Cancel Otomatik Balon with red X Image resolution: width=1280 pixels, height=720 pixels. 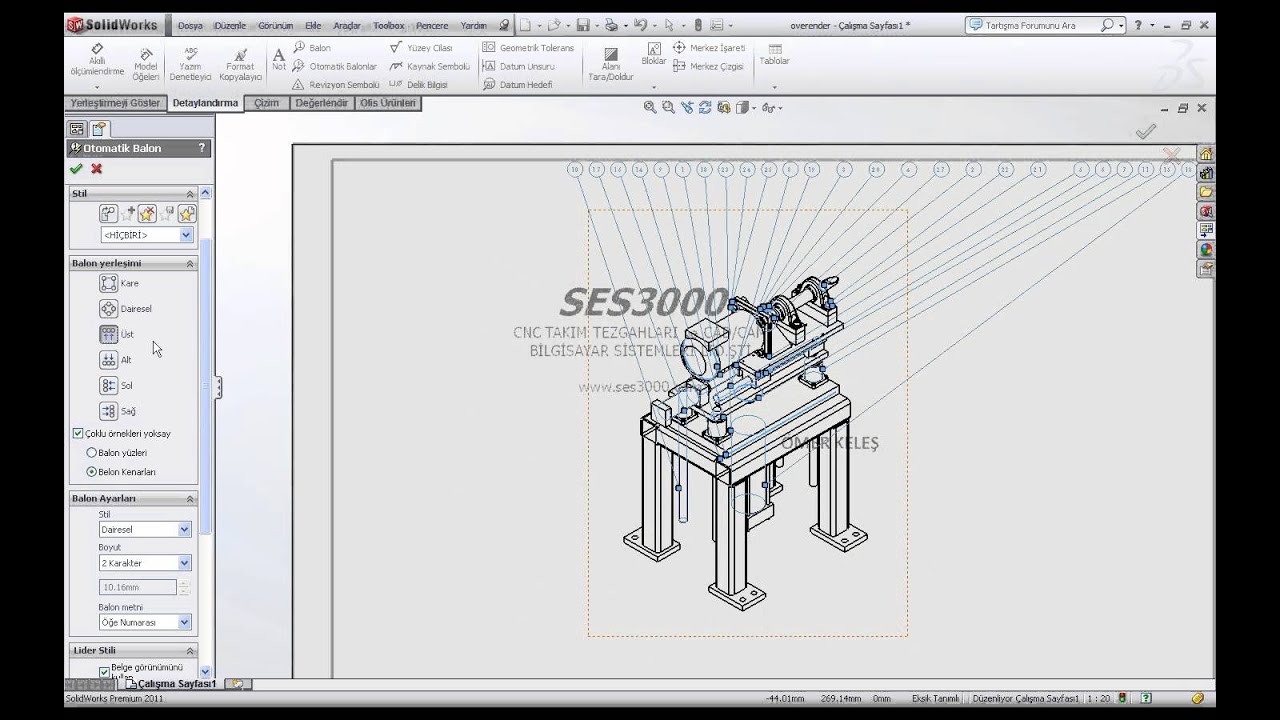coord(96,169)
